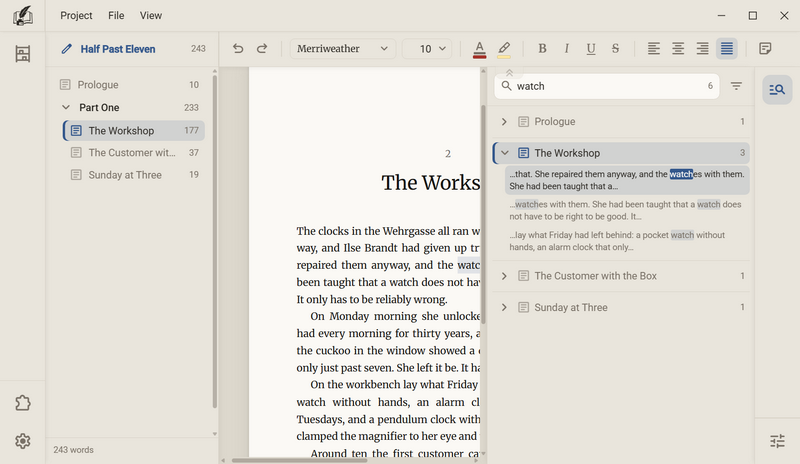Click the '243 words' status text

[x=73, y=450]
